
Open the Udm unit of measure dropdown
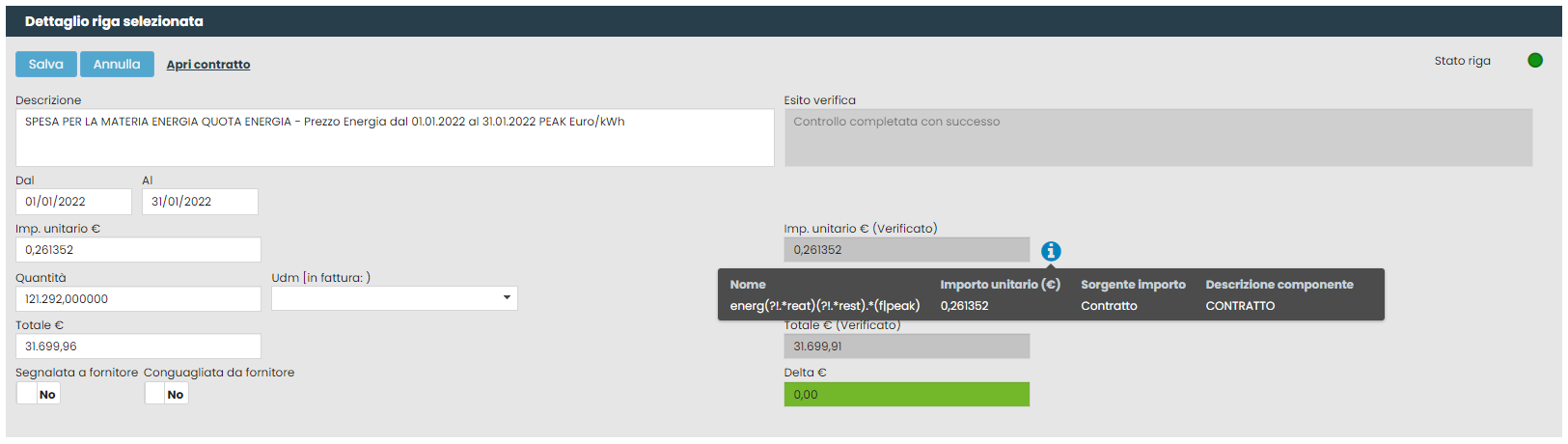tap(394, 298)
